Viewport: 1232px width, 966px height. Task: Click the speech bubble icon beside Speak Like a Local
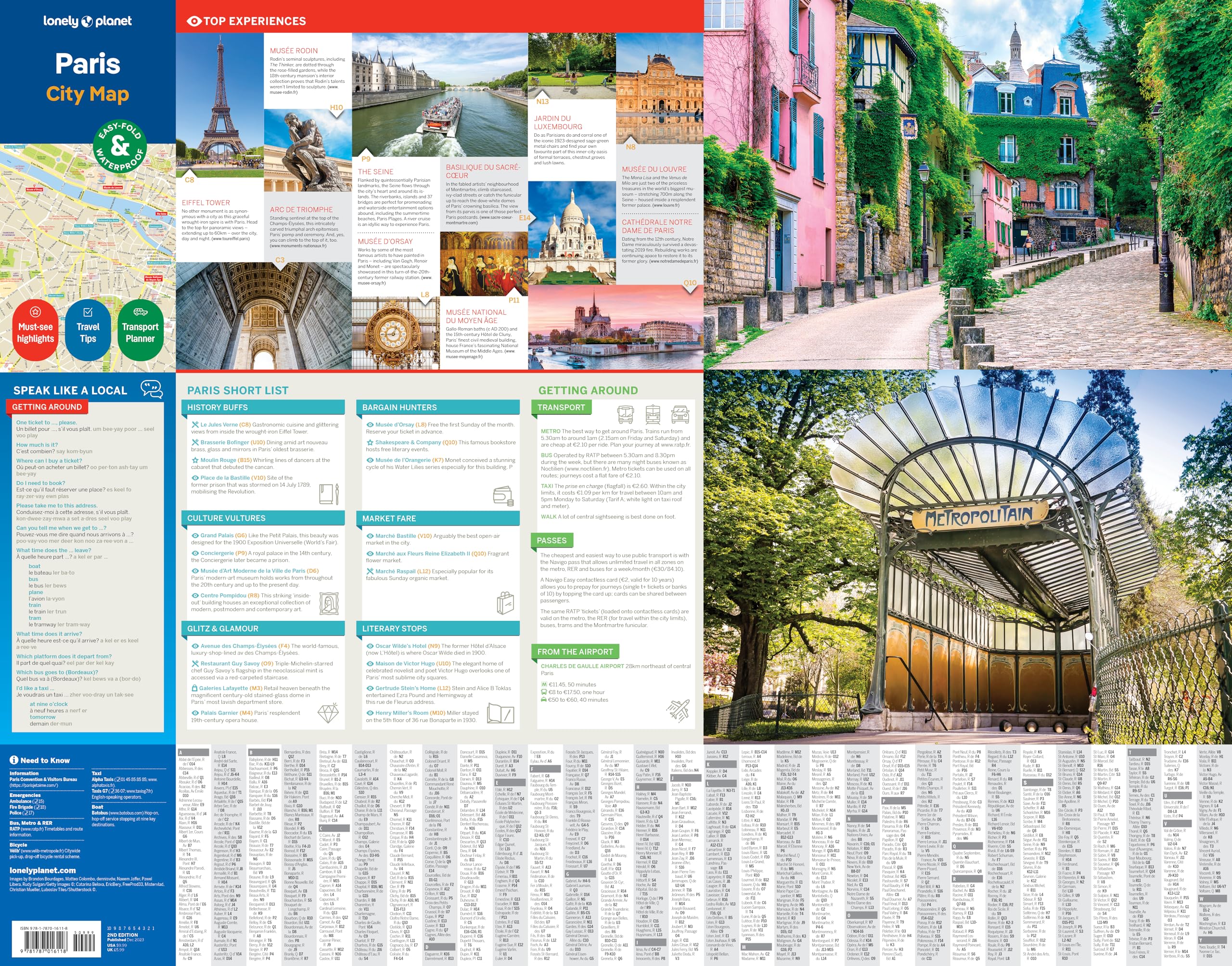point(151,389)
